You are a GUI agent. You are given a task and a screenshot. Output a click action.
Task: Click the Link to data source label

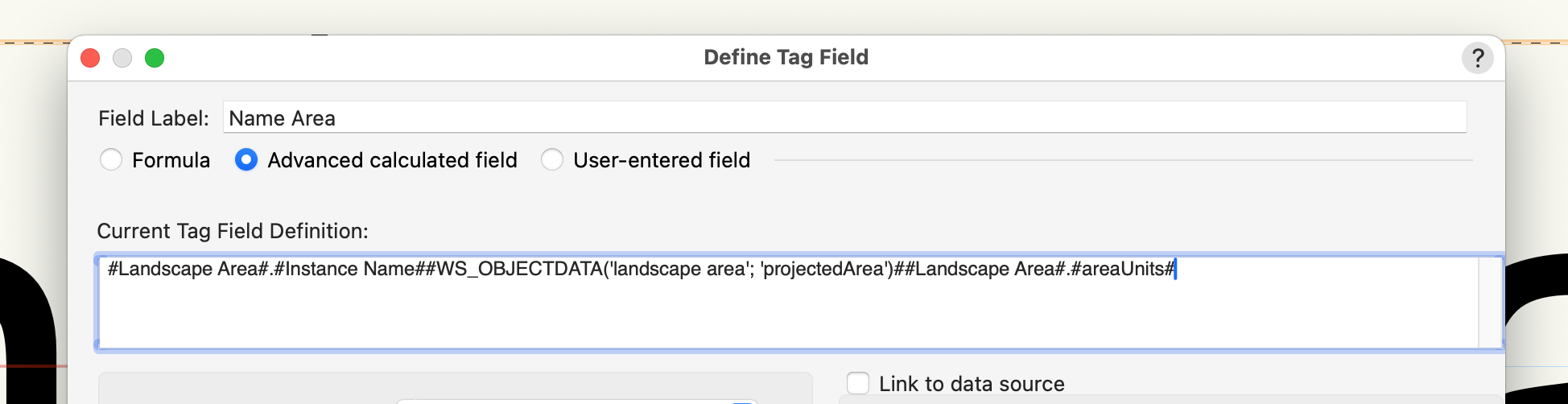[x=972, y=384]
